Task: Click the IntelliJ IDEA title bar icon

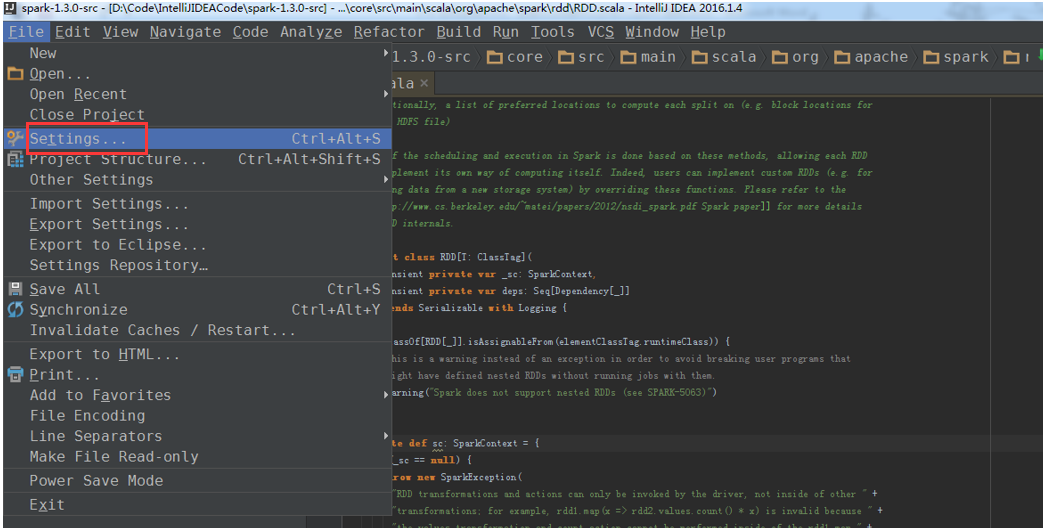Action: pyautogui.click(x=9, y=9)
